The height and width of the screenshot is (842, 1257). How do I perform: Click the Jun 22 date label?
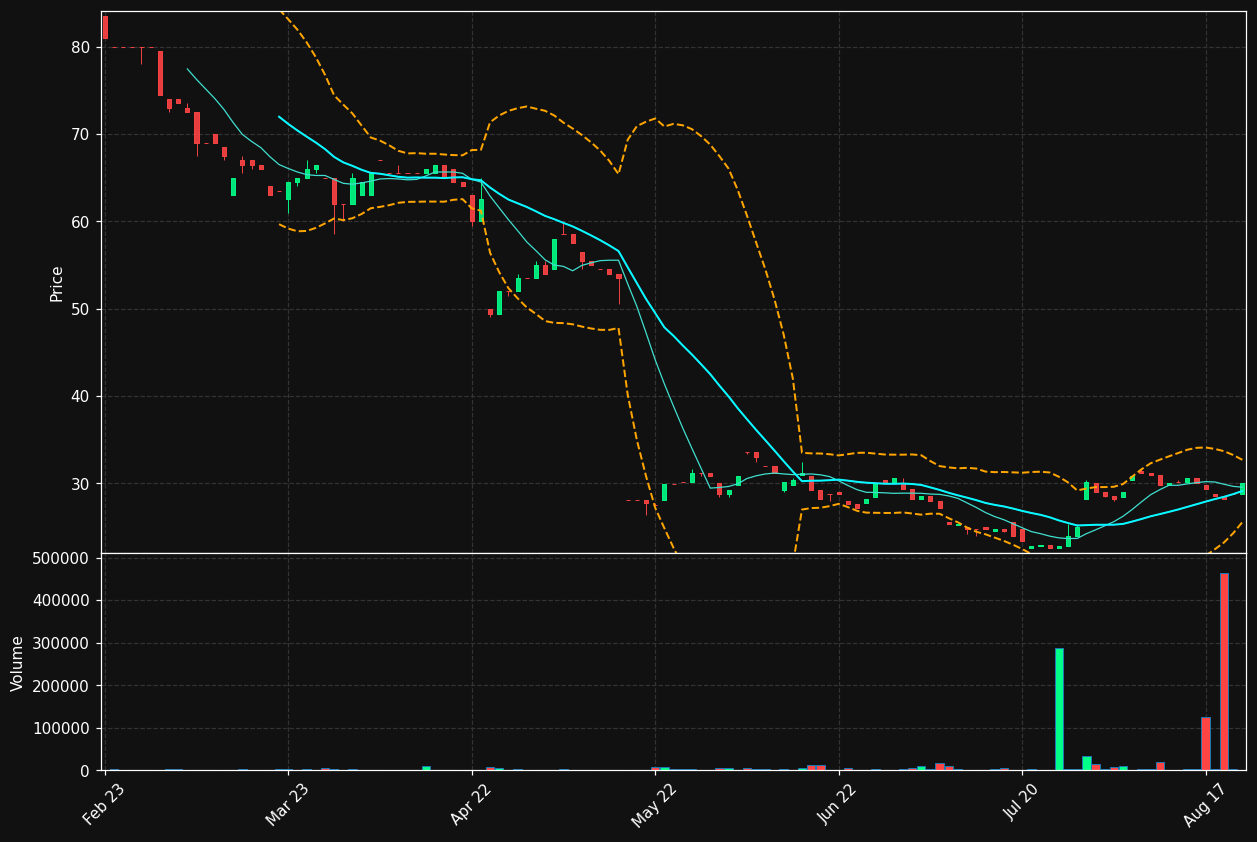(x=838, y=804)
